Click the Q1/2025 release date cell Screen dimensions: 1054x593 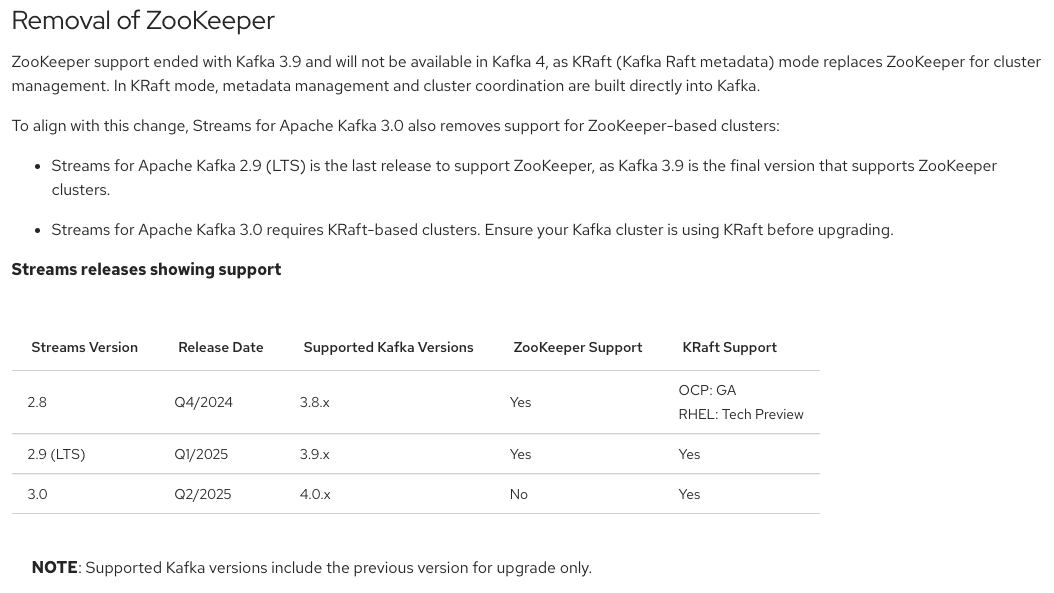(x=201, y=454)
